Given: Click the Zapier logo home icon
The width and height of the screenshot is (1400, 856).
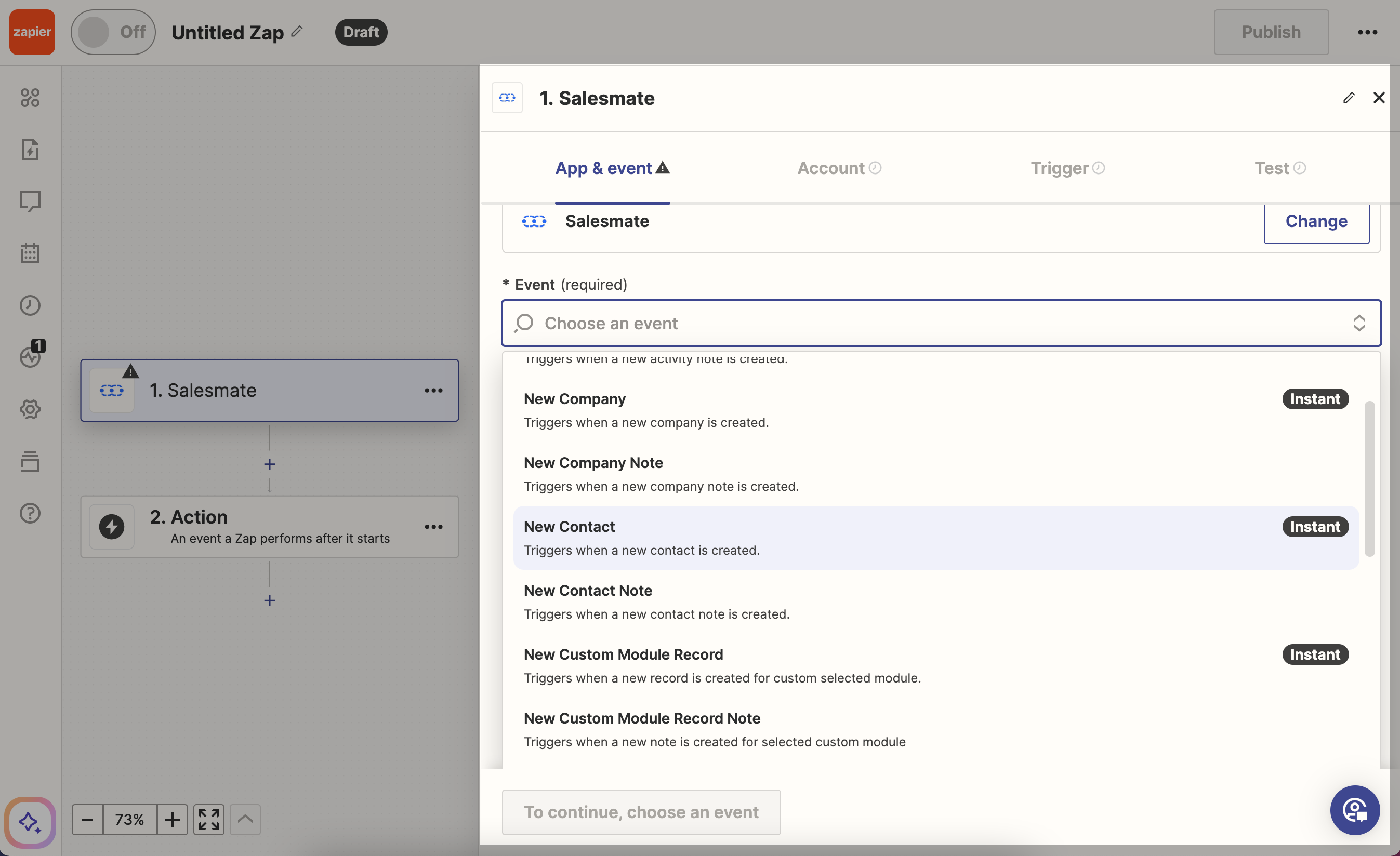Looking at the screenshot, I should pos(32,32).
